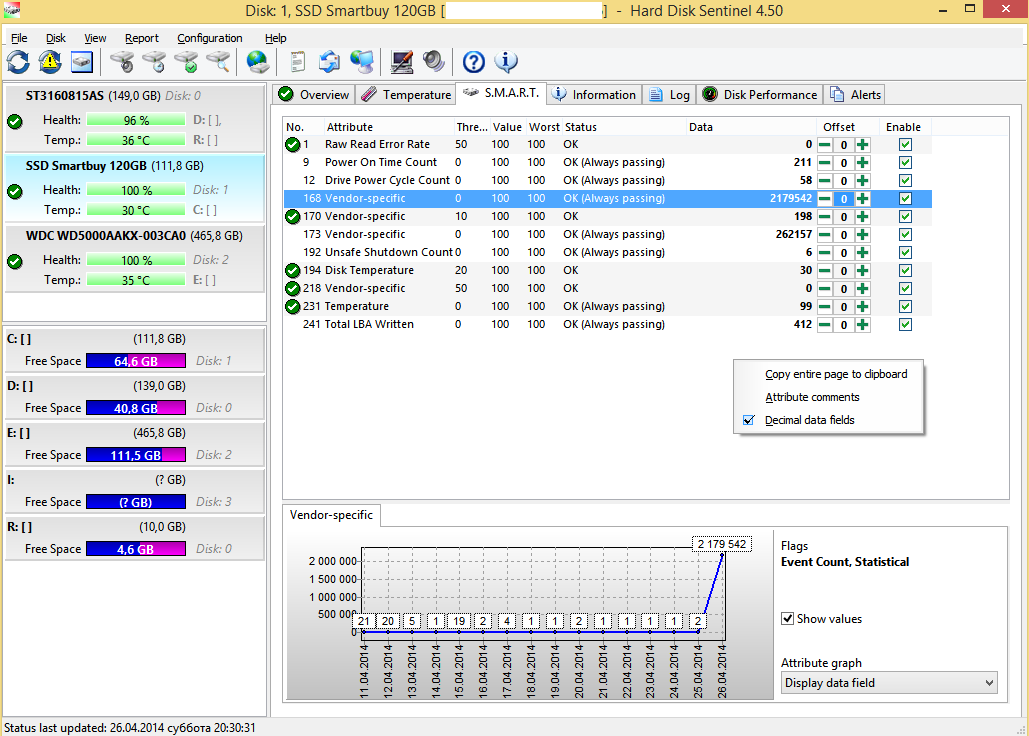The image size is (1029, 736).
Task: Click the monitor with screwdriver configuration icon
Action: click(x=402, y=62)
